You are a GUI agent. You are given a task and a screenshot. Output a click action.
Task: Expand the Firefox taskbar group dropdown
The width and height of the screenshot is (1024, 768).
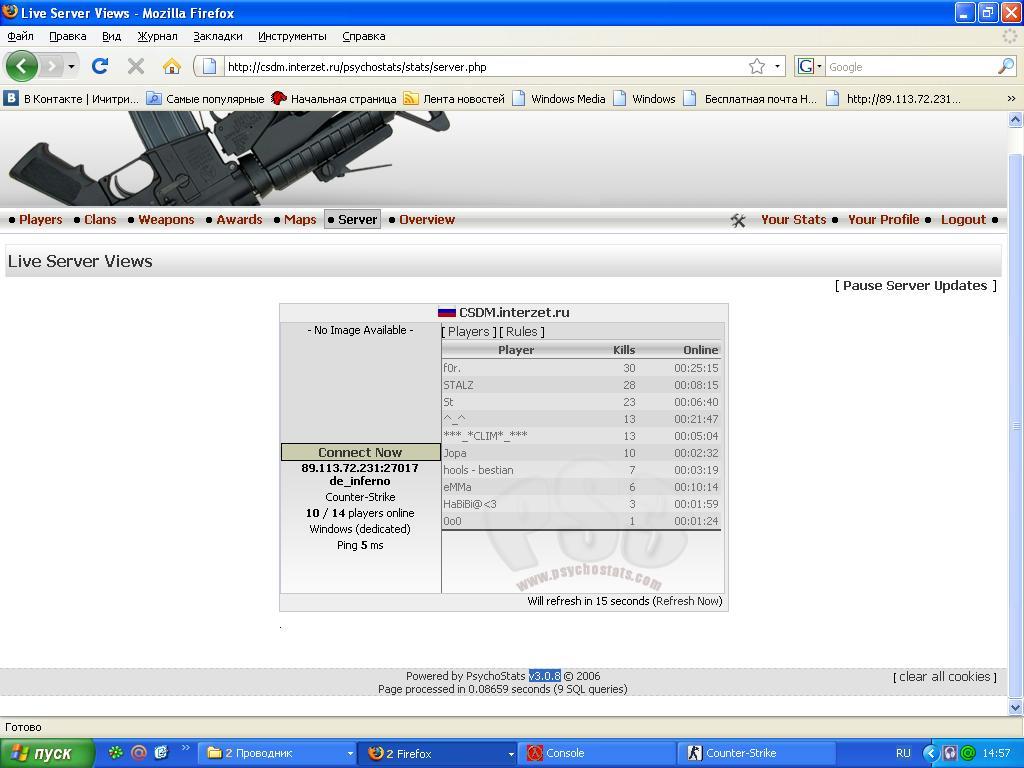coord(511,754)
